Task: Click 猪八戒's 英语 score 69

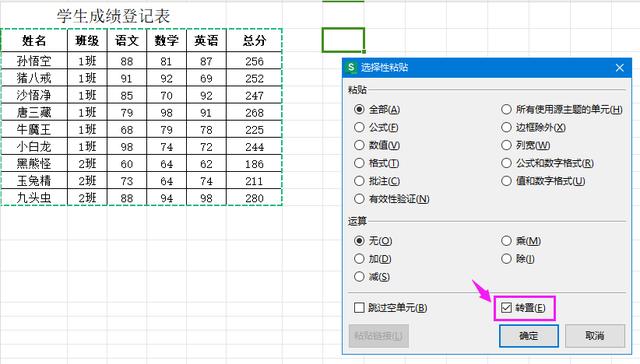Action: 206,78
